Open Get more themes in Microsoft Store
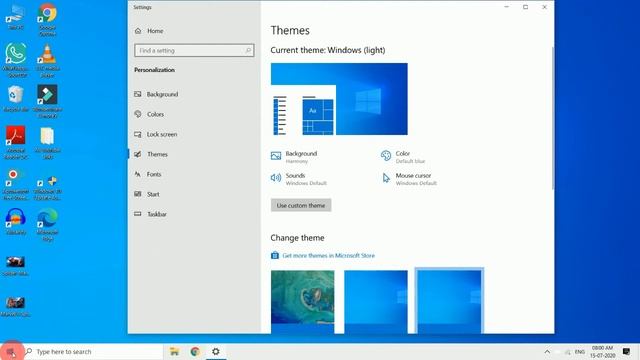Viewport: 640px width, 360px height. tap(328, 256)
